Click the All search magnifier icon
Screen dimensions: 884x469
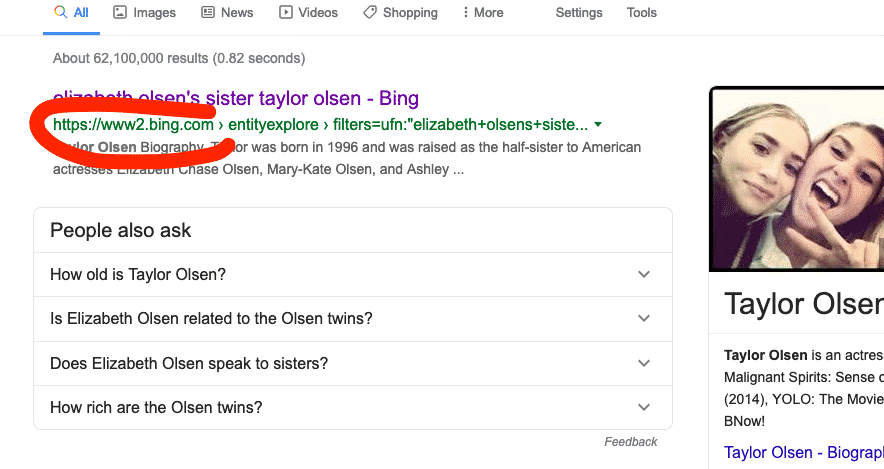click(60, 12)
